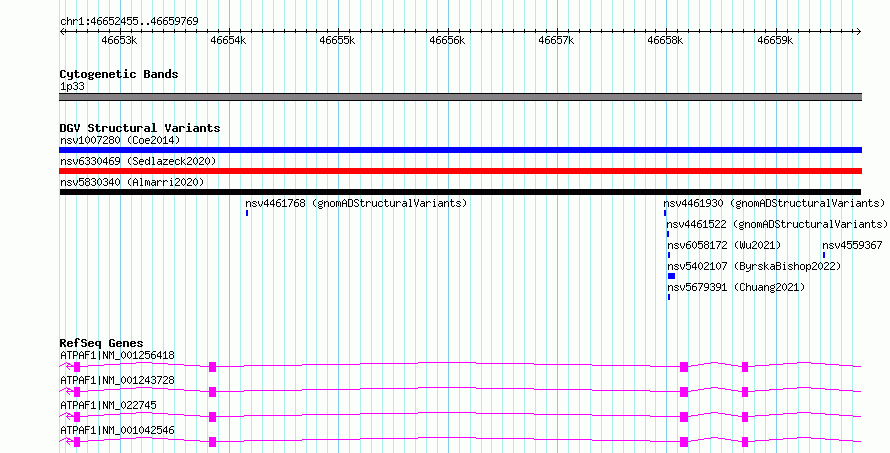Click the small blue nsv4461522 variant mark
Screen dimensions: 890x453
point(668,234)
